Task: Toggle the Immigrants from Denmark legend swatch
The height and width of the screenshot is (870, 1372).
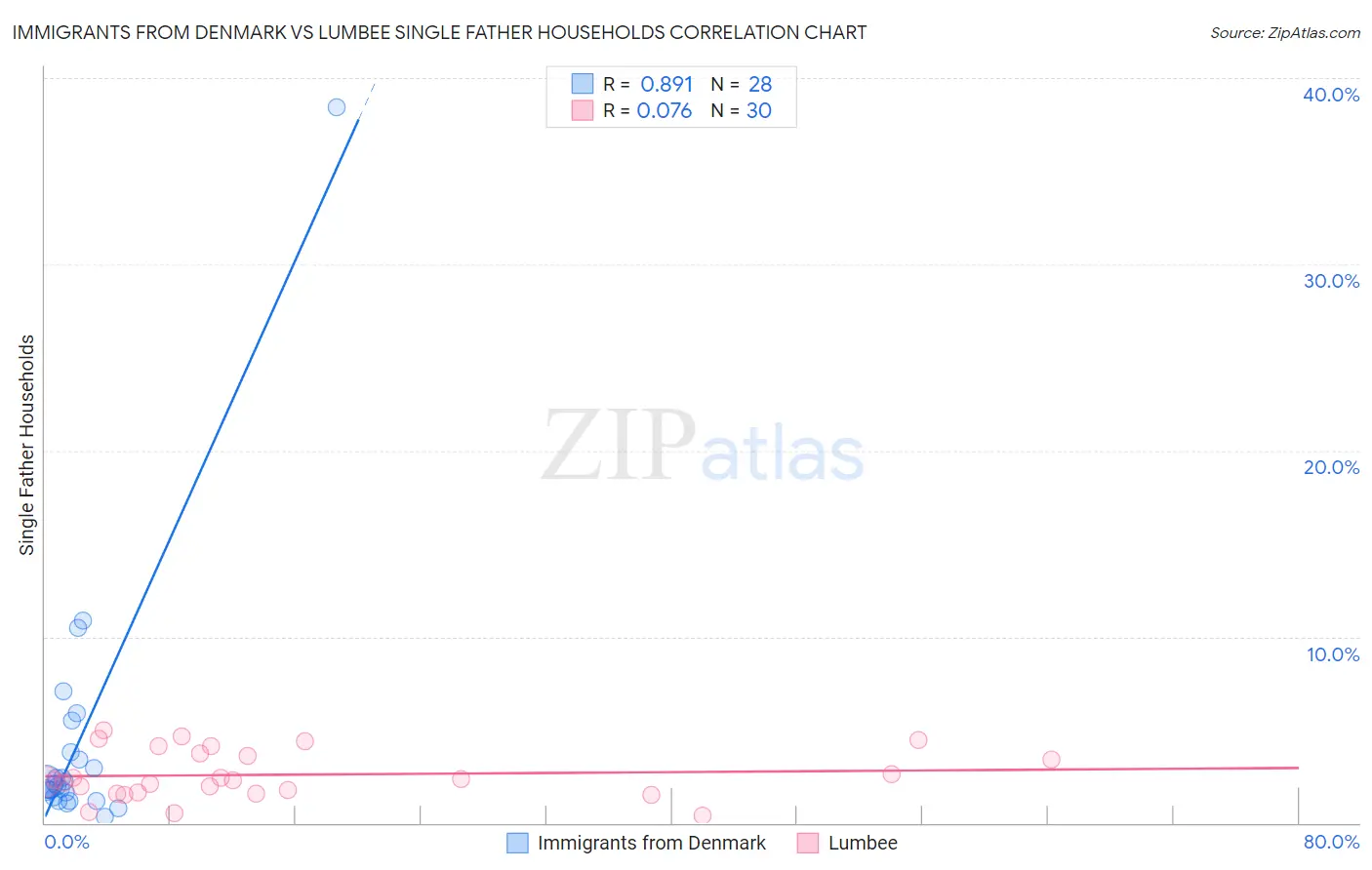Action: [517, 843]
